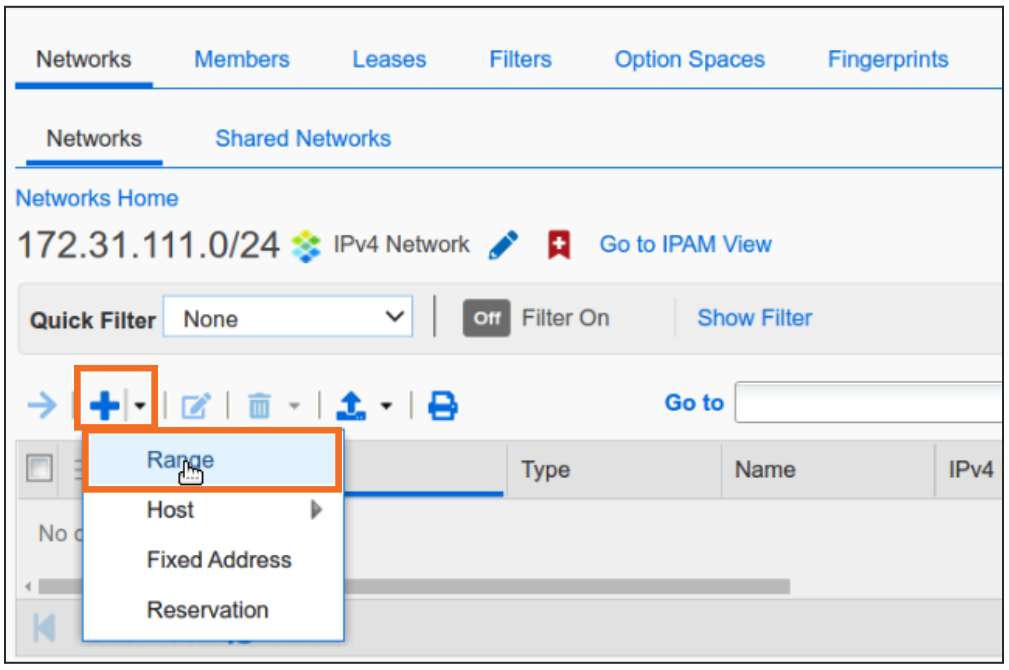This screenshot has width=1009, height=670.
Task: Click the Go to input field
Action: coord(868,403)
